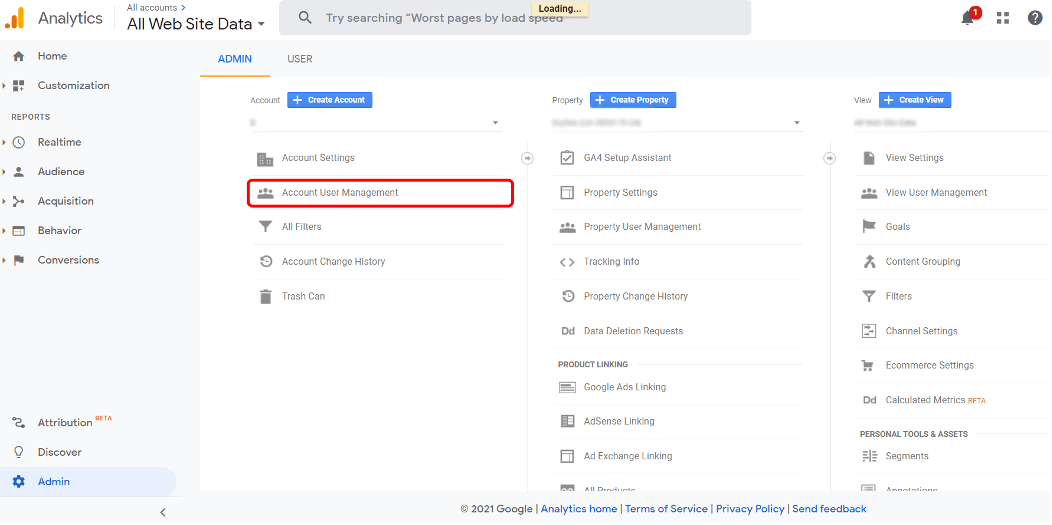
Task: Click the Create Property button
Action: tap(633, 100)
